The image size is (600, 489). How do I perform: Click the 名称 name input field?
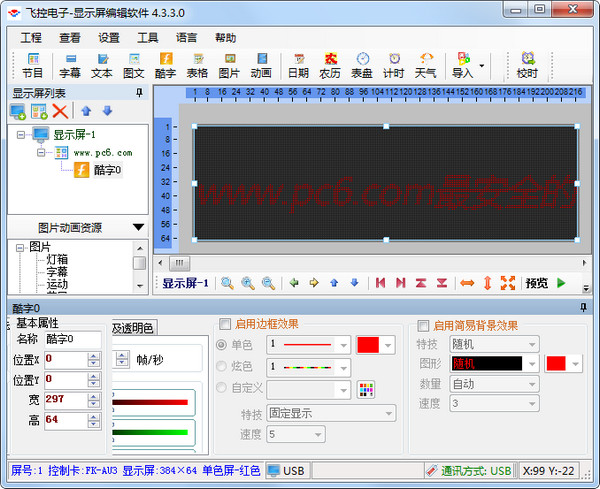tap(73, 339)
